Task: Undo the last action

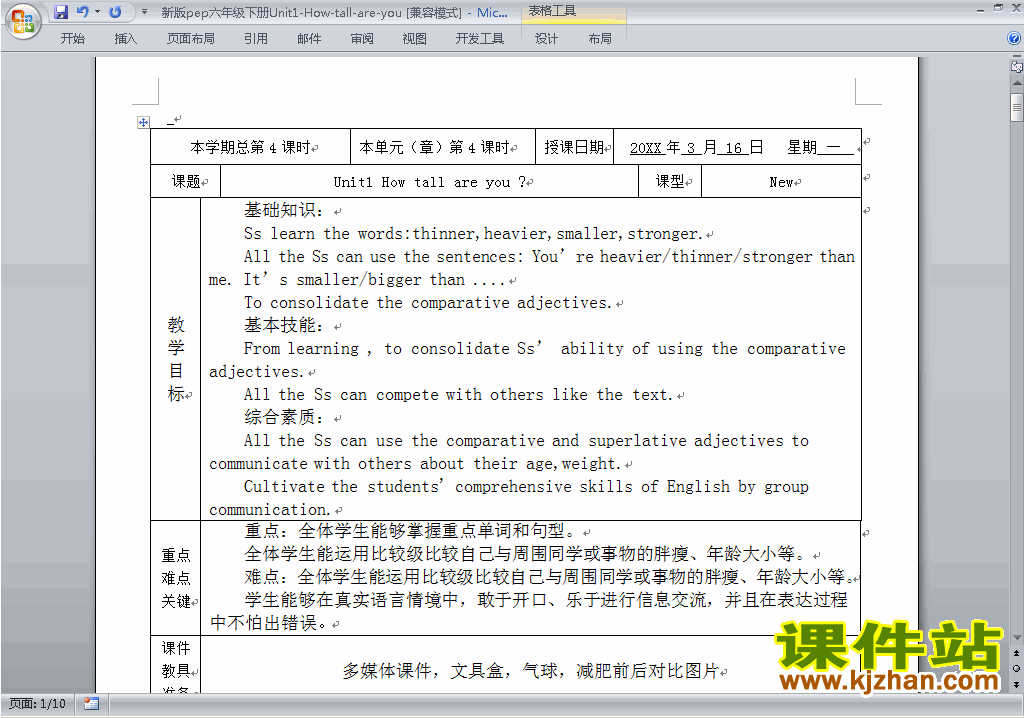Action: [x=82, y=12]
